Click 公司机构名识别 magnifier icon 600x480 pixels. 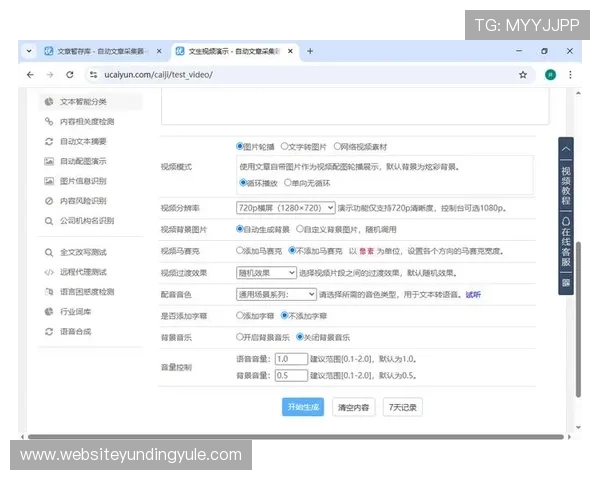coord(49,220)
